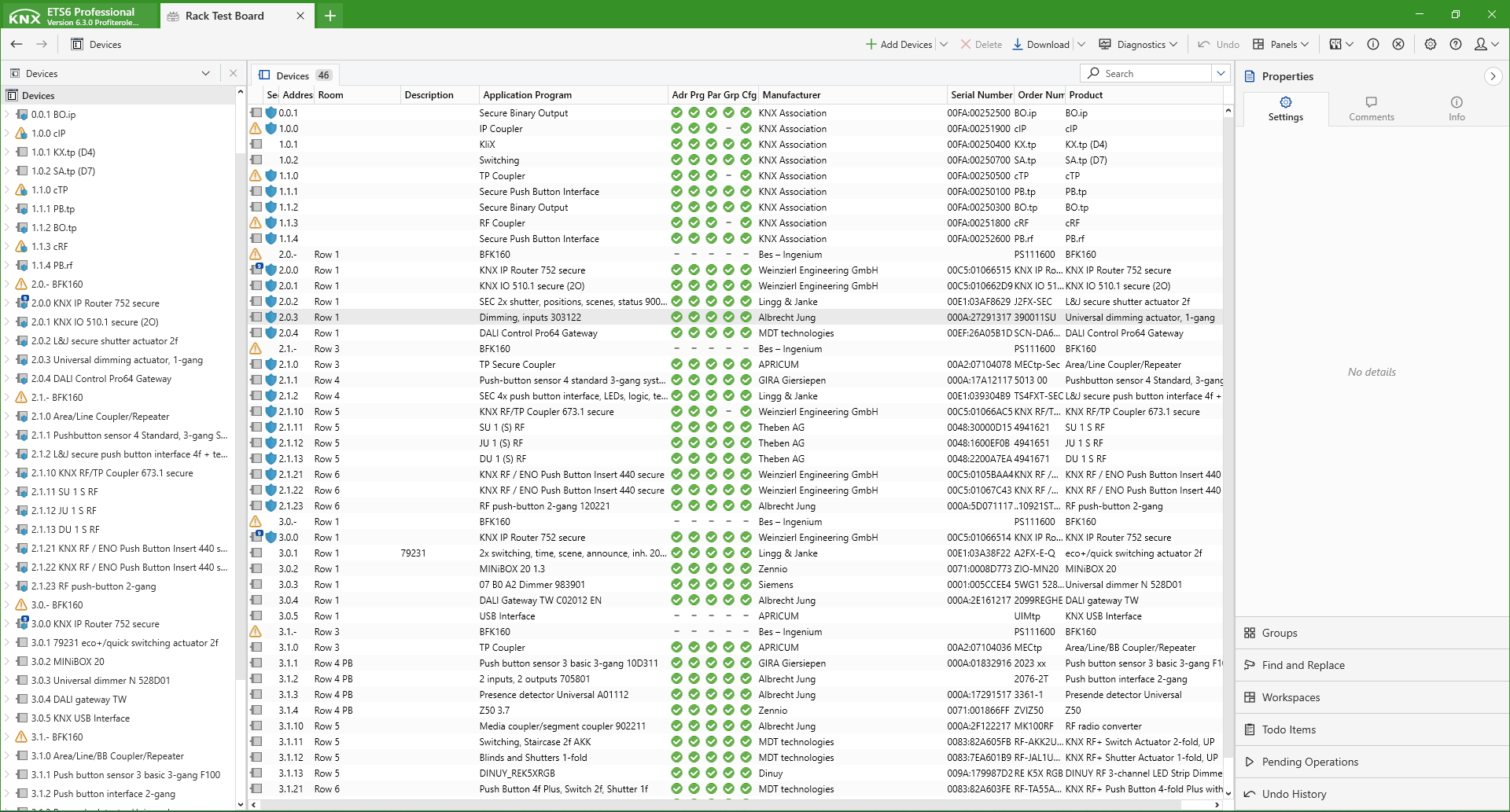The image size is (1510, 812).
Task: Click the toolbar icon right of Panels
Action: (x=1341, y=44)
